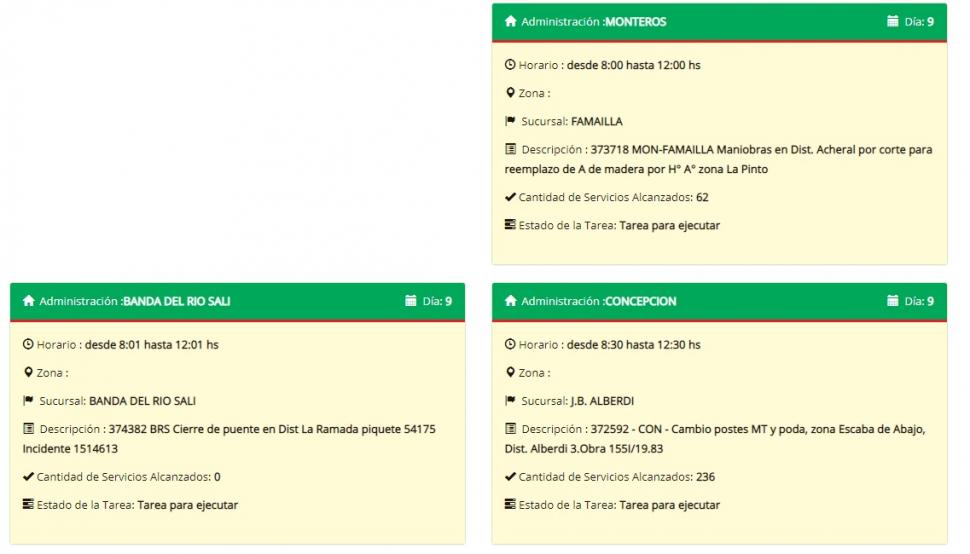Select the Administración MONTEROS header title

pyautogui.click(x=593, y=21)
